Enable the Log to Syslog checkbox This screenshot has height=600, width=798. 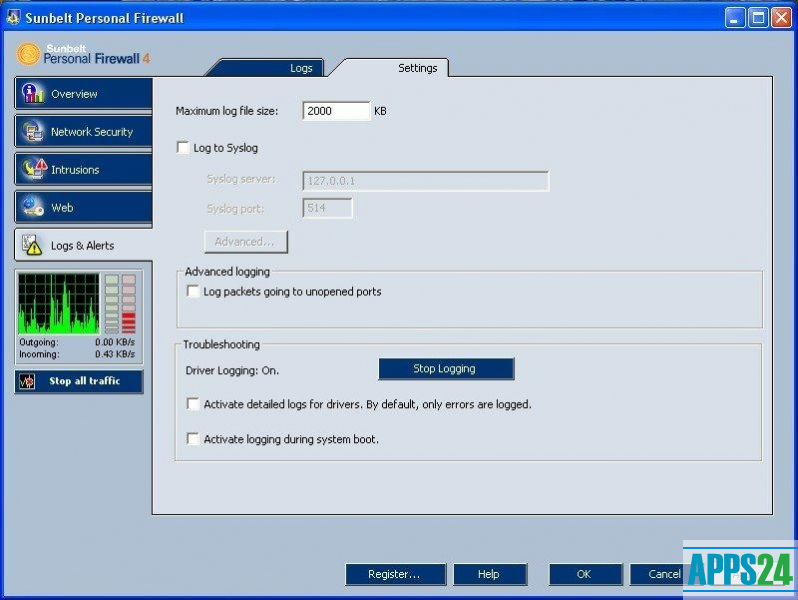pos(182,148)
